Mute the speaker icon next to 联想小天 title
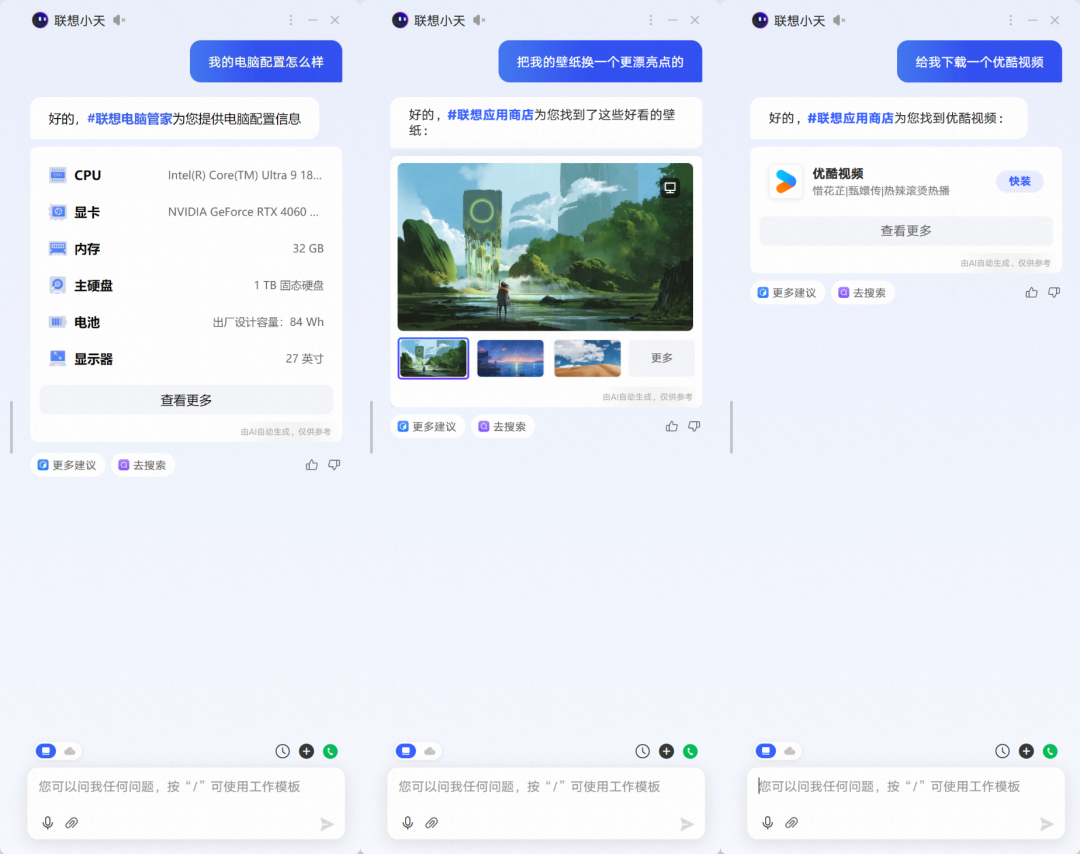The height and width of the screenshot is (854, 1080). tap(118, 18)
